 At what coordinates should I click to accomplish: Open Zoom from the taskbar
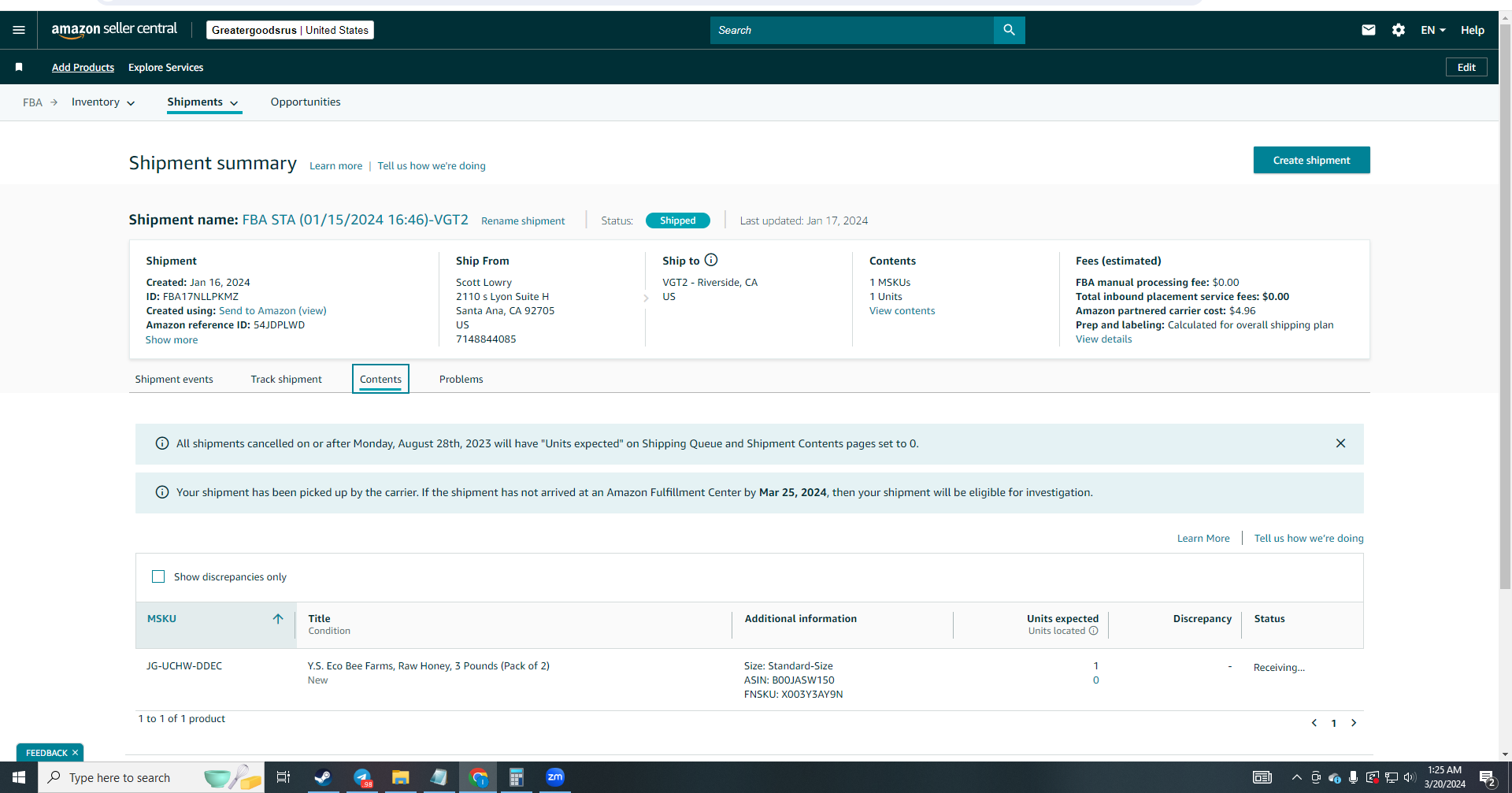pos(555,777)
